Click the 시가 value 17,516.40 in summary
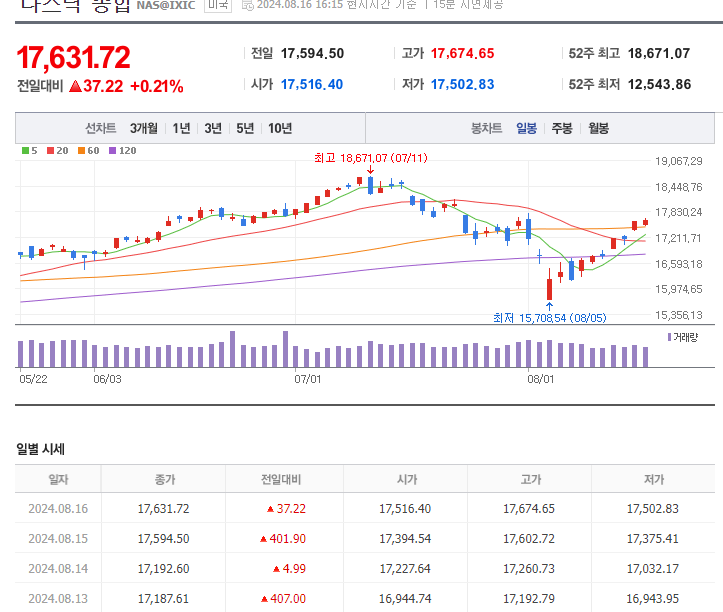 point(312,84)
